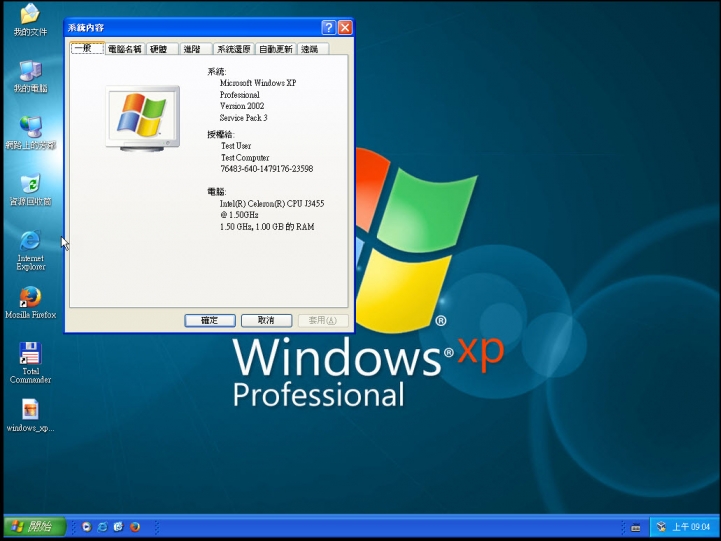The height and width of the screenshot is (541, 721).
Task: Select the Mozilla Firefox desktop icon
Action: pos(30,302)
